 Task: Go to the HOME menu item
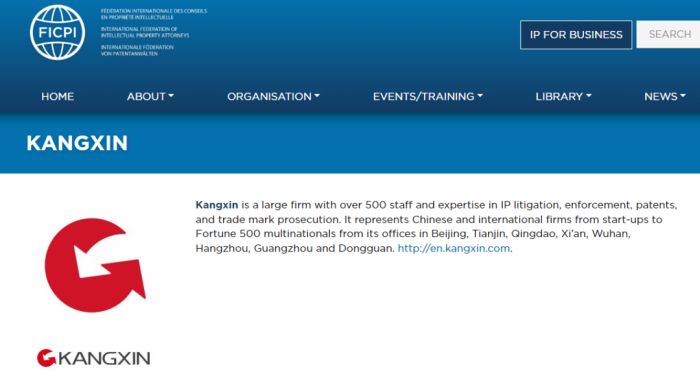58,96
